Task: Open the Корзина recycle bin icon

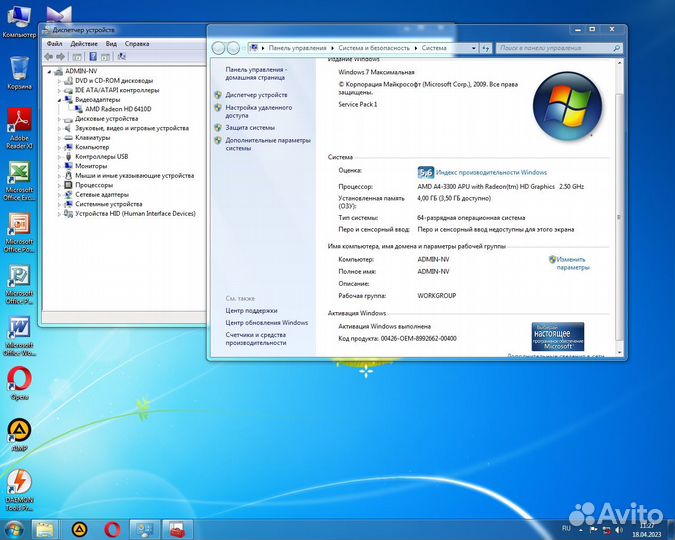Action: point(19,72)
